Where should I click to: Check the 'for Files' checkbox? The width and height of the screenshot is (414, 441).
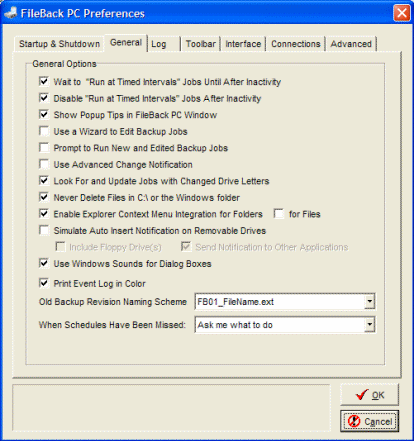pos(279,214)
